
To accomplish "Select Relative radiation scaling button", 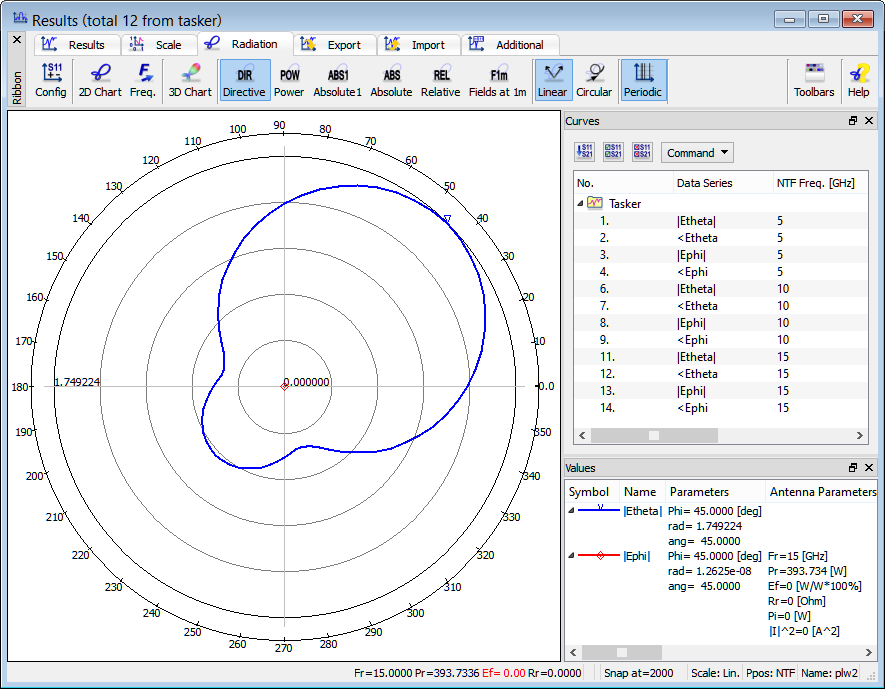I will coord(440,80).
